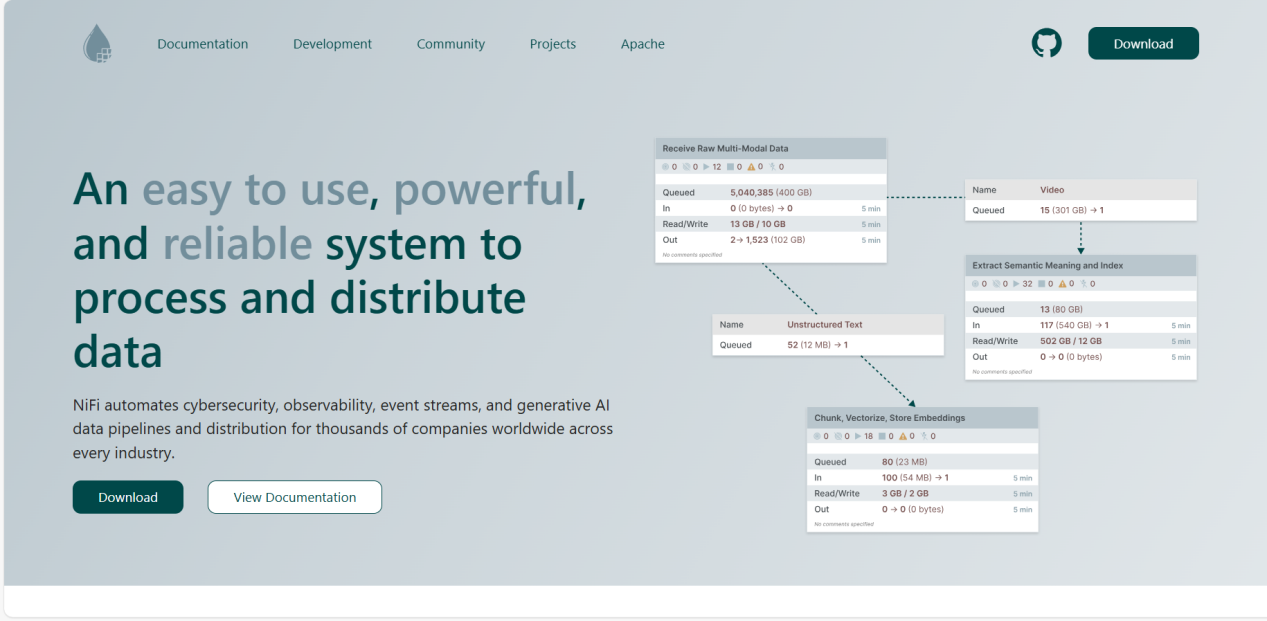Open the Apache menu
1267x621 pixels.
tap(643, 44)
